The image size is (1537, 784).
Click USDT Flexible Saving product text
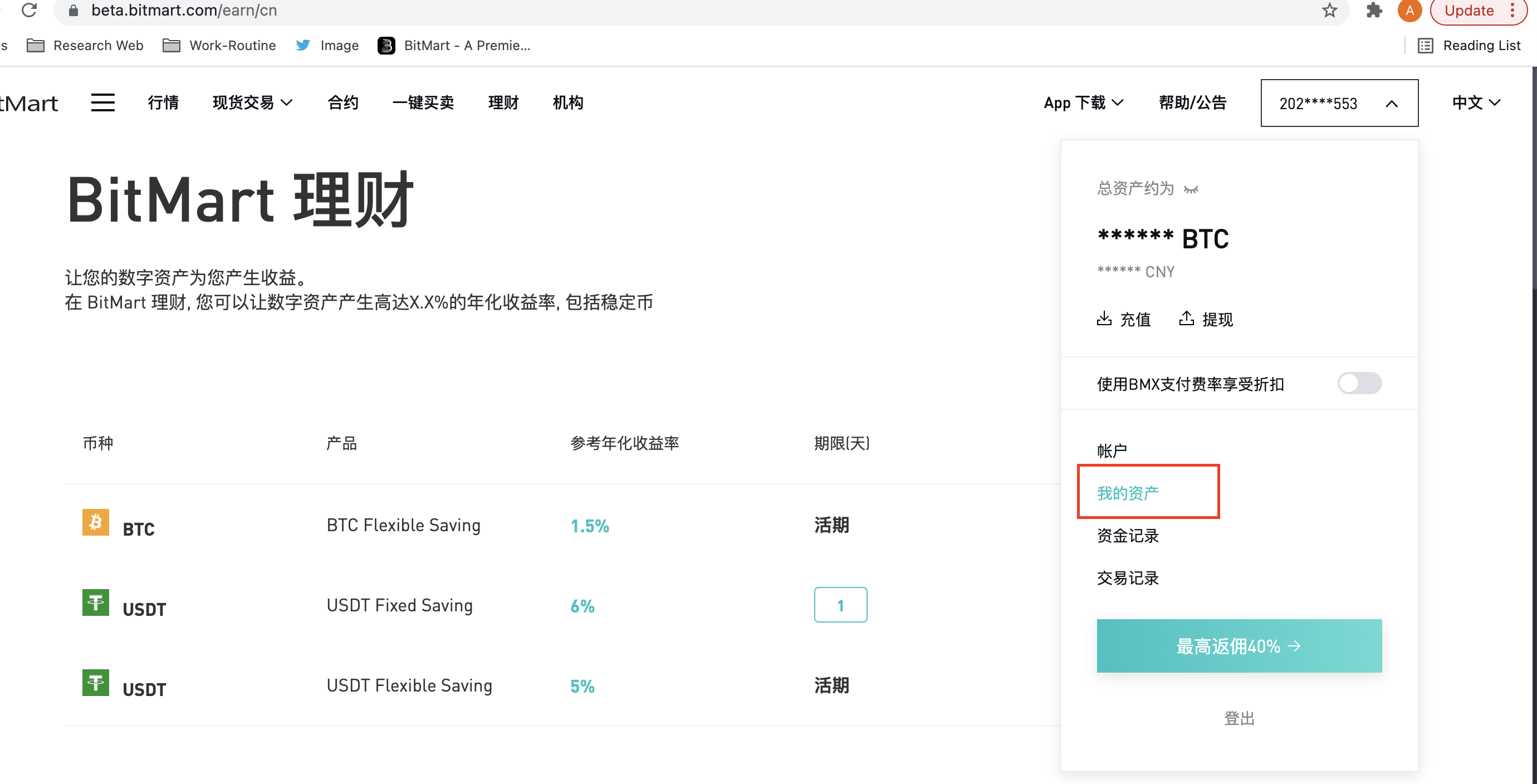[x=409, y=685]
